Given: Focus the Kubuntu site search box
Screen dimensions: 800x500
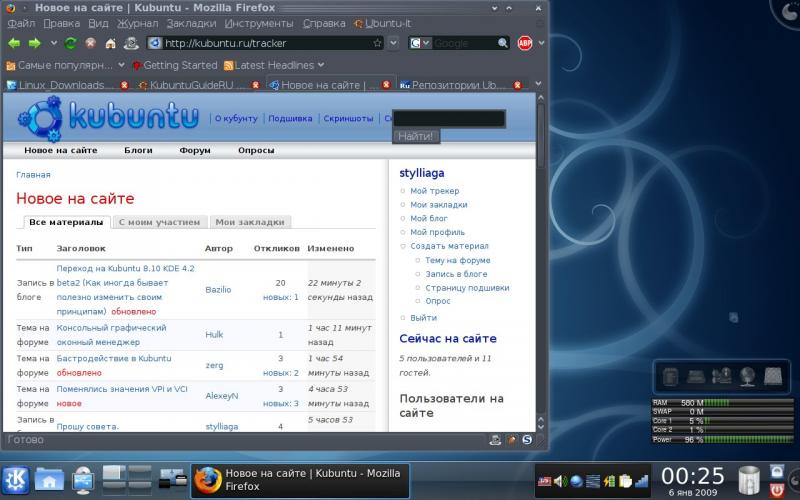Looking at the screenshot, I should click(449, 118).
